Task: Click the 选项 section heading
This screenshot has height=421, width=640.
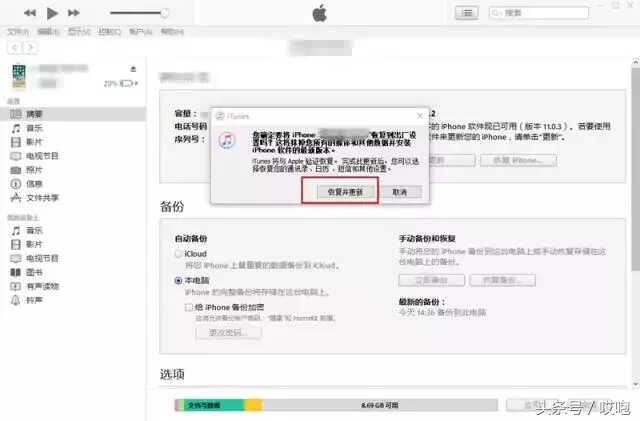Action: tap(172, 374)
